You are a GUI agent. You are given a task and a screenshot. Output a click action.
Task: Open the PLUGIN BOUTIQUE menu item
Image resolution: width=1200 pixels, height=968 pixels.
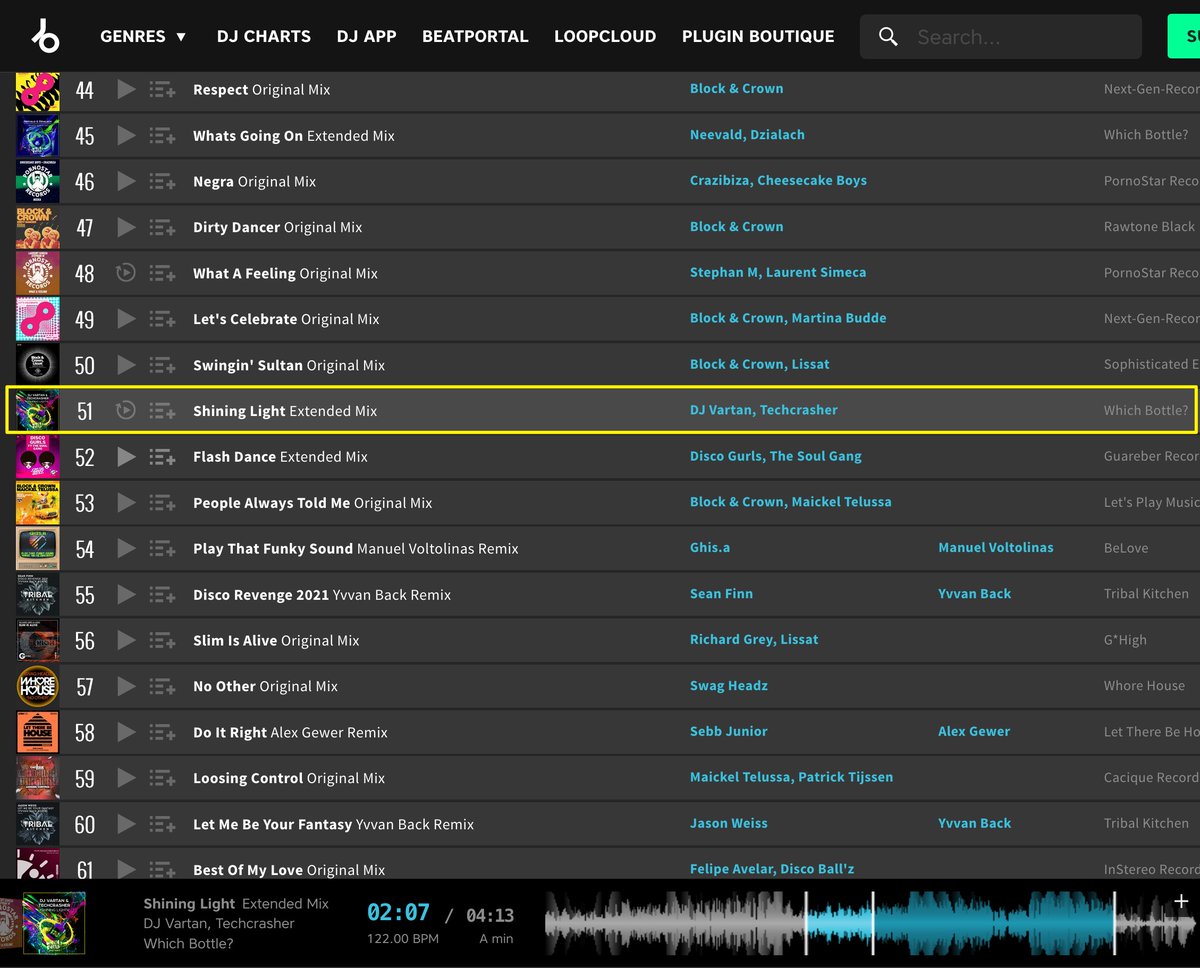[x=758, y=36]
